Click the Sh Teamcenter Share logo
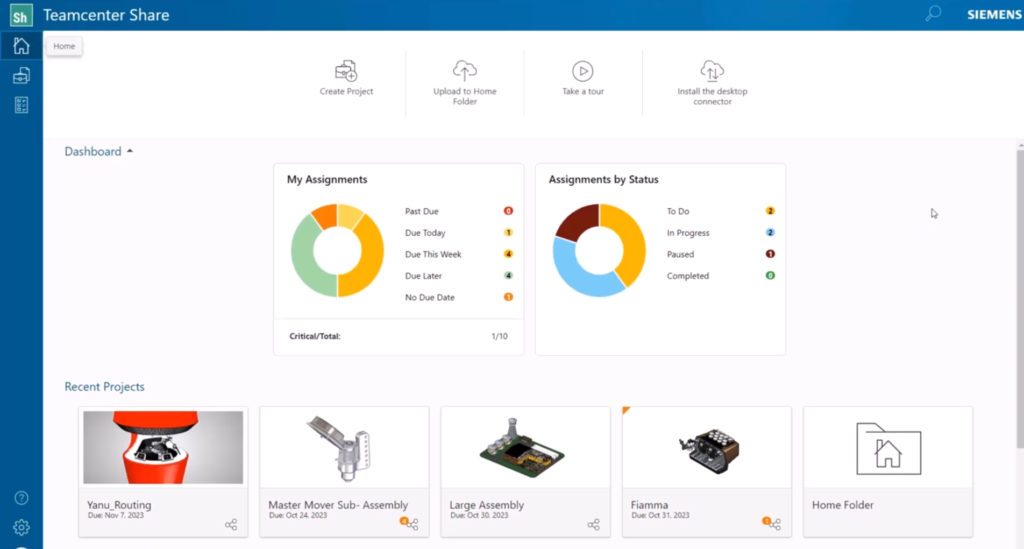Viewport: 1024px width, 549px height. pyautogui.click(x=22, y=15)
